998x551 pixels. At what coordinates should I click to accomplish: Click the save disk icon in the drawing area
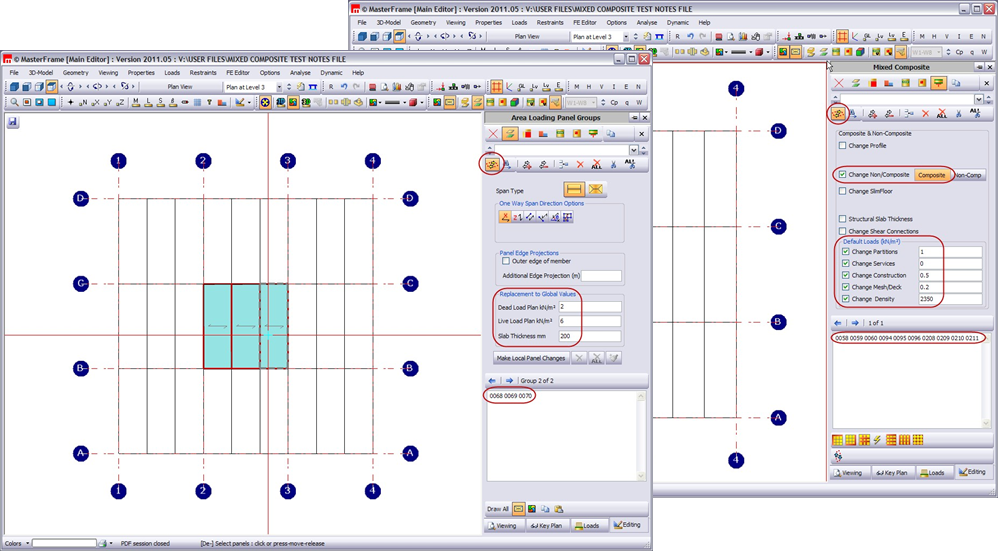[x=13, y=122]
